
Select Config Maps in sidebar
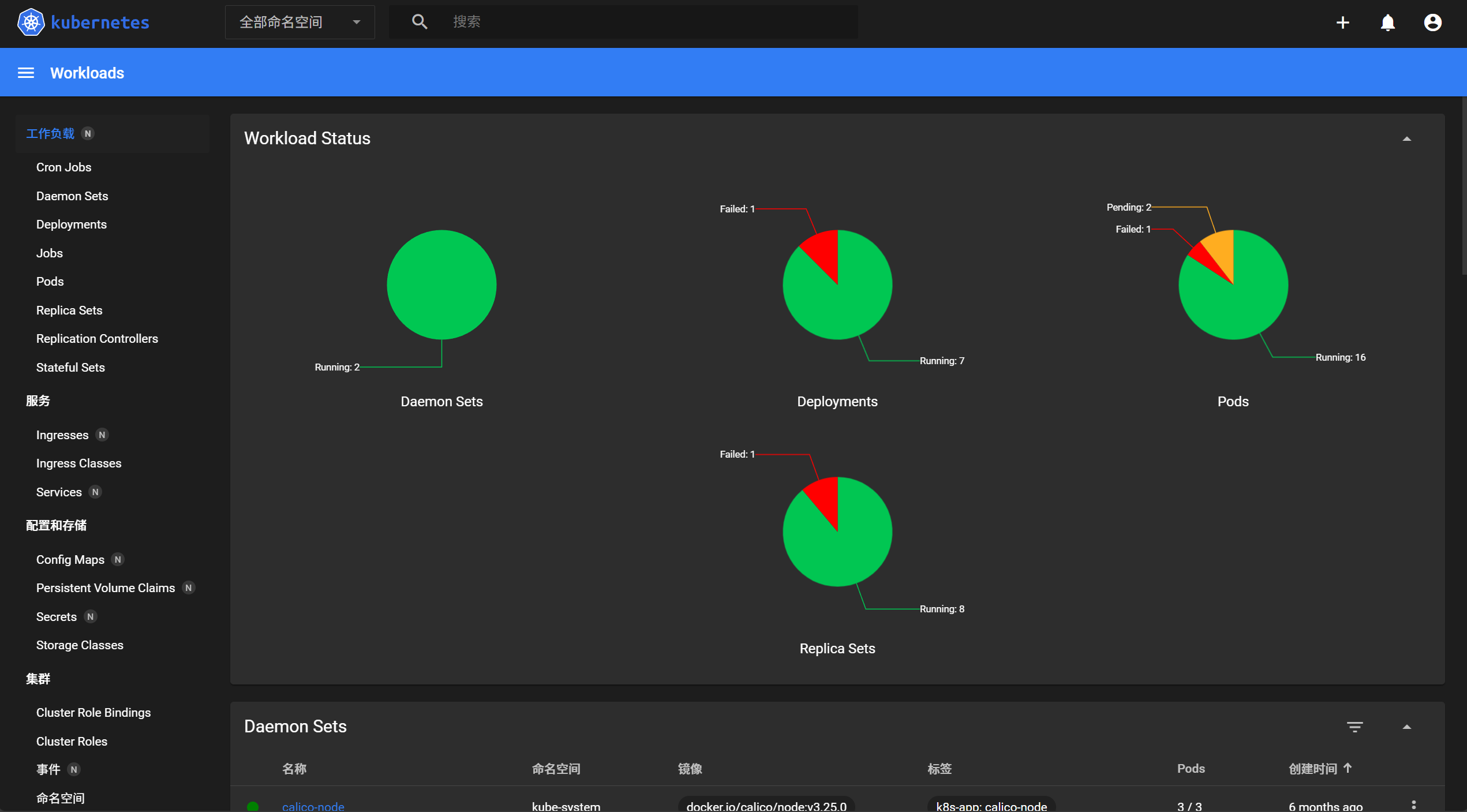click(x=70, y=559)
